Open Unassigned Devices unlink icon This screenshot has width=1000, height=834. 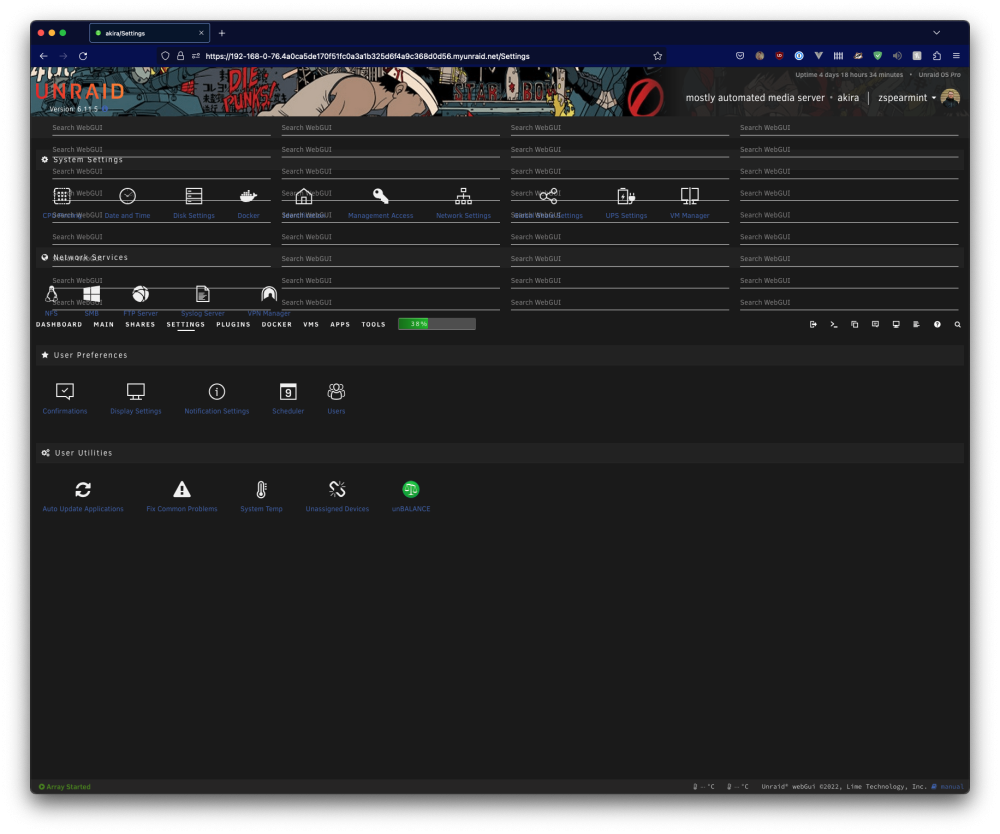point(337,490)
